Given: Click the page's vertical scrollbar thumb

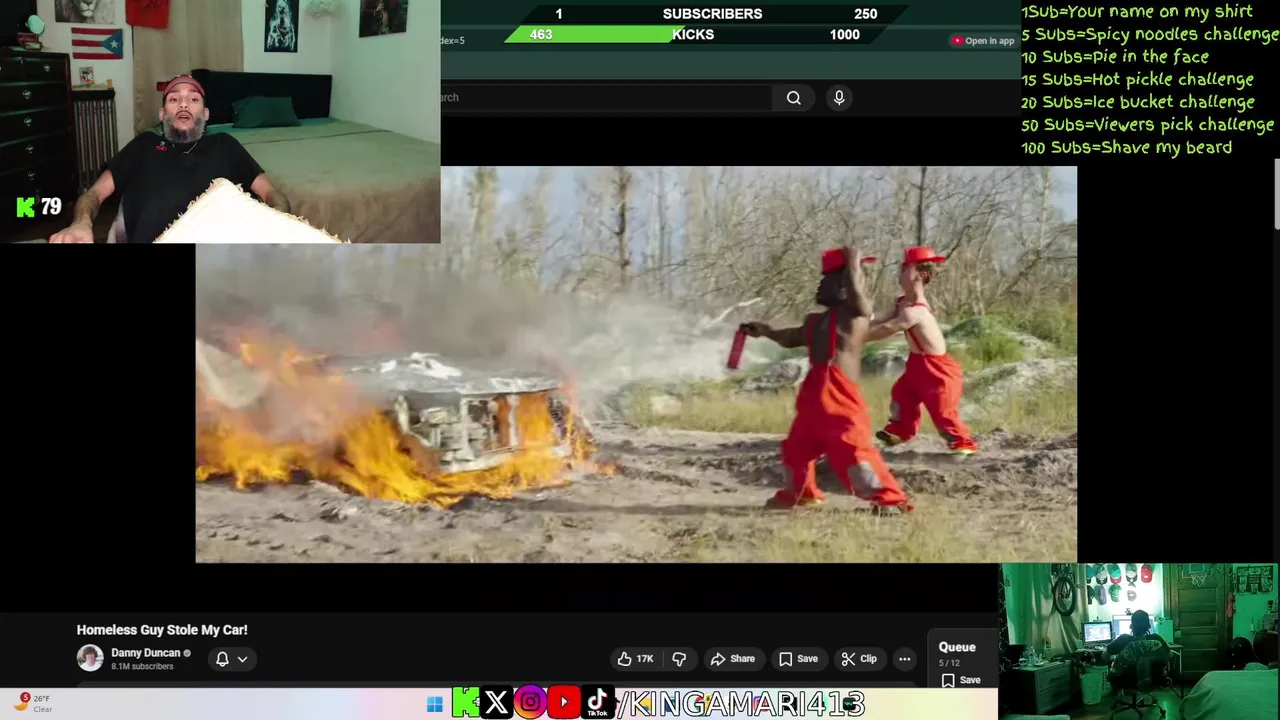Looking at the screenshot, I should click(1276, 195).
